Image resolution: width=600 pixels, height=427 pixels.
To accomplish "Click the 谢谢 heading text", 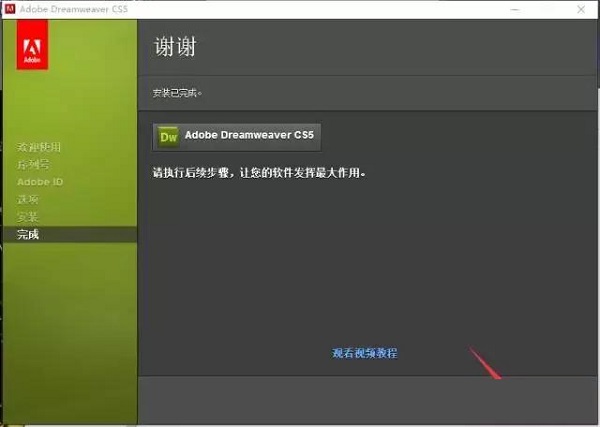I will [175, 46].
